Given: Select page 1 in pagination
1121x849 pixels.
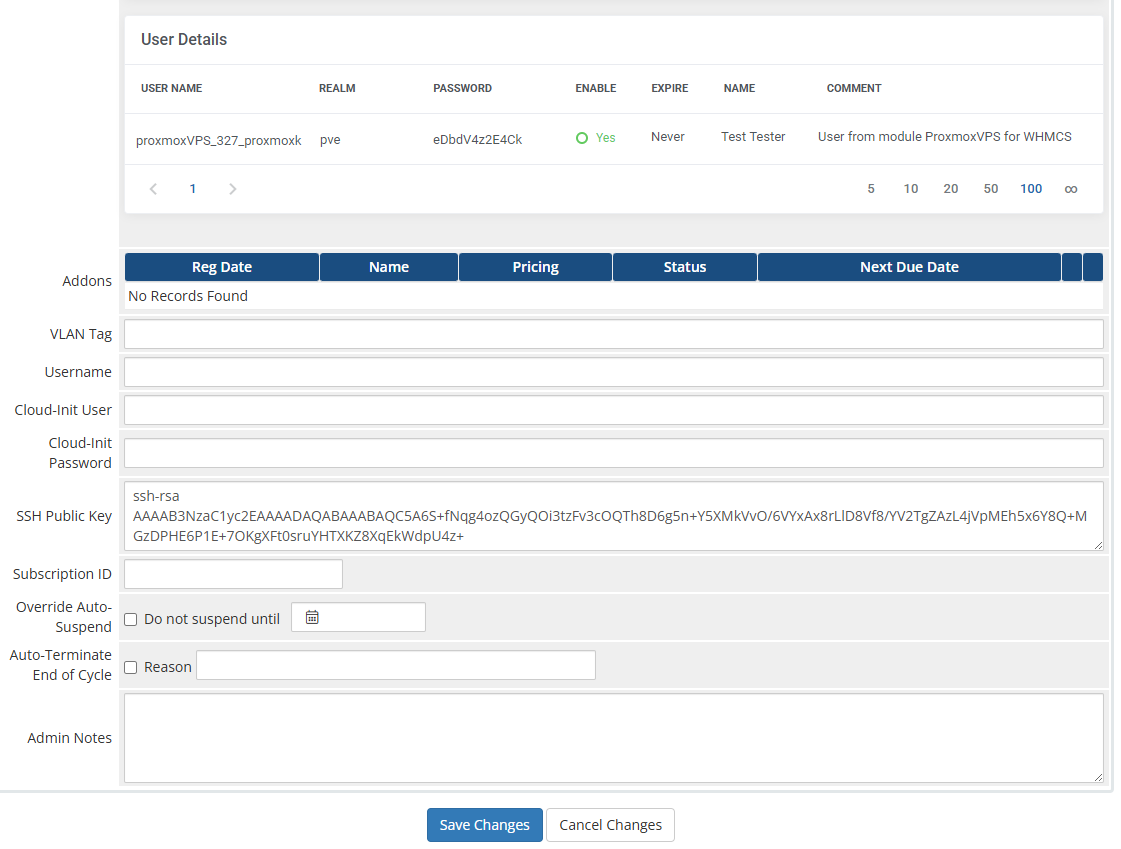Looking at the screenshot, I should [x=192, y=189].
